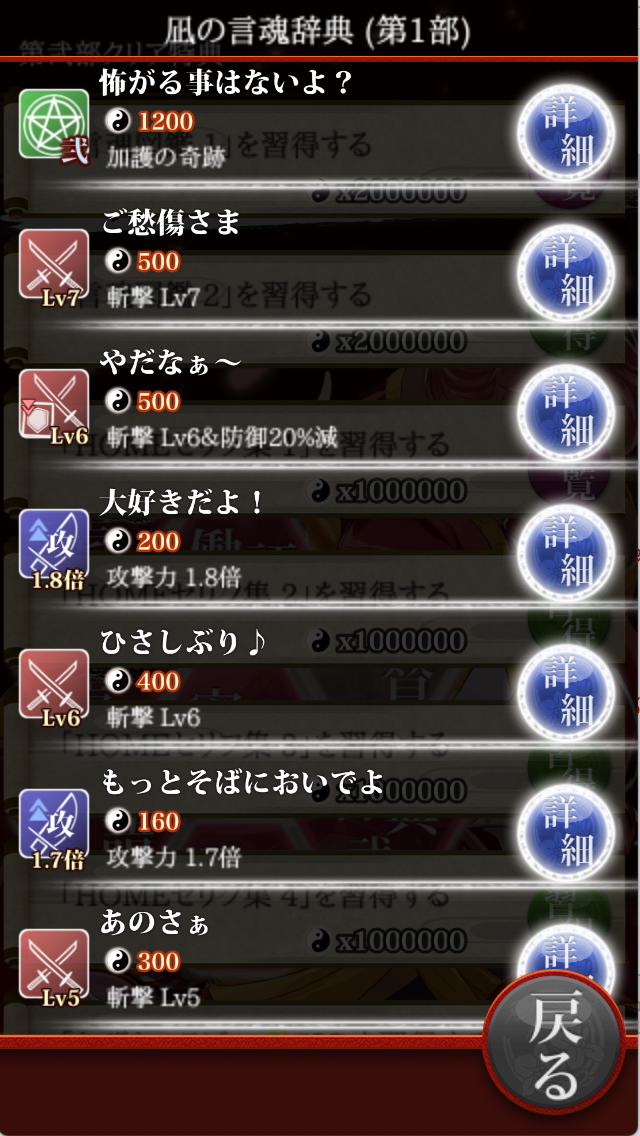The image size is (640, 1136).
Task: Select the blue attack 1.7倍 icon
Action: point(54,826)
